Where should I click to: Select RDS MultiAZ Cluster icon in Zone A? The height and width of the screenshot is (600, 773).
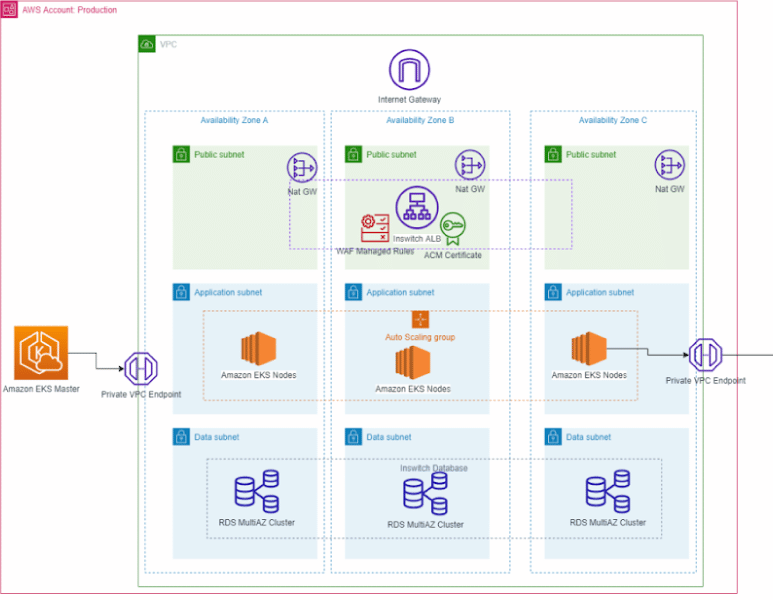pyautogui.click(x=257, y=492)
